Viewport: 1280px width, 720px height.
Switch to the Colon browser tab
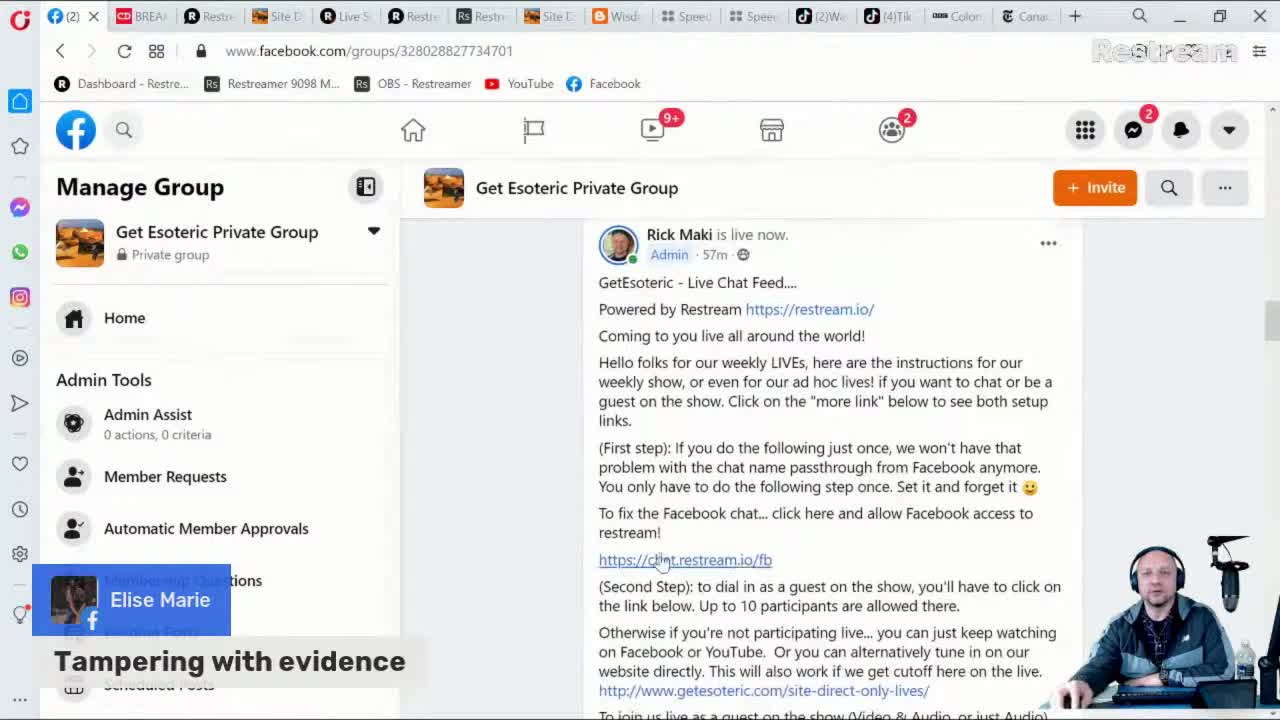pos(957,16)
